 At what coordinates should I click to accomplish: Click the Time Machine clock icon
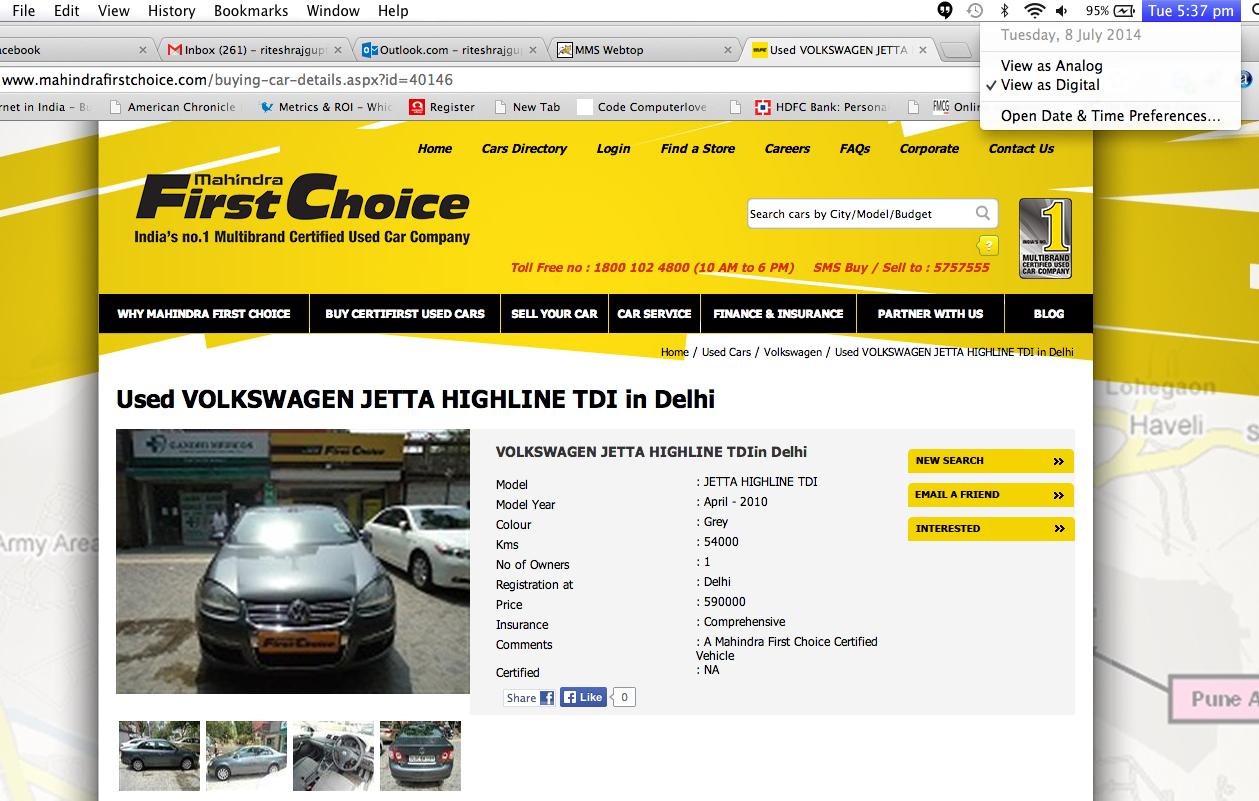click(975, 11)
